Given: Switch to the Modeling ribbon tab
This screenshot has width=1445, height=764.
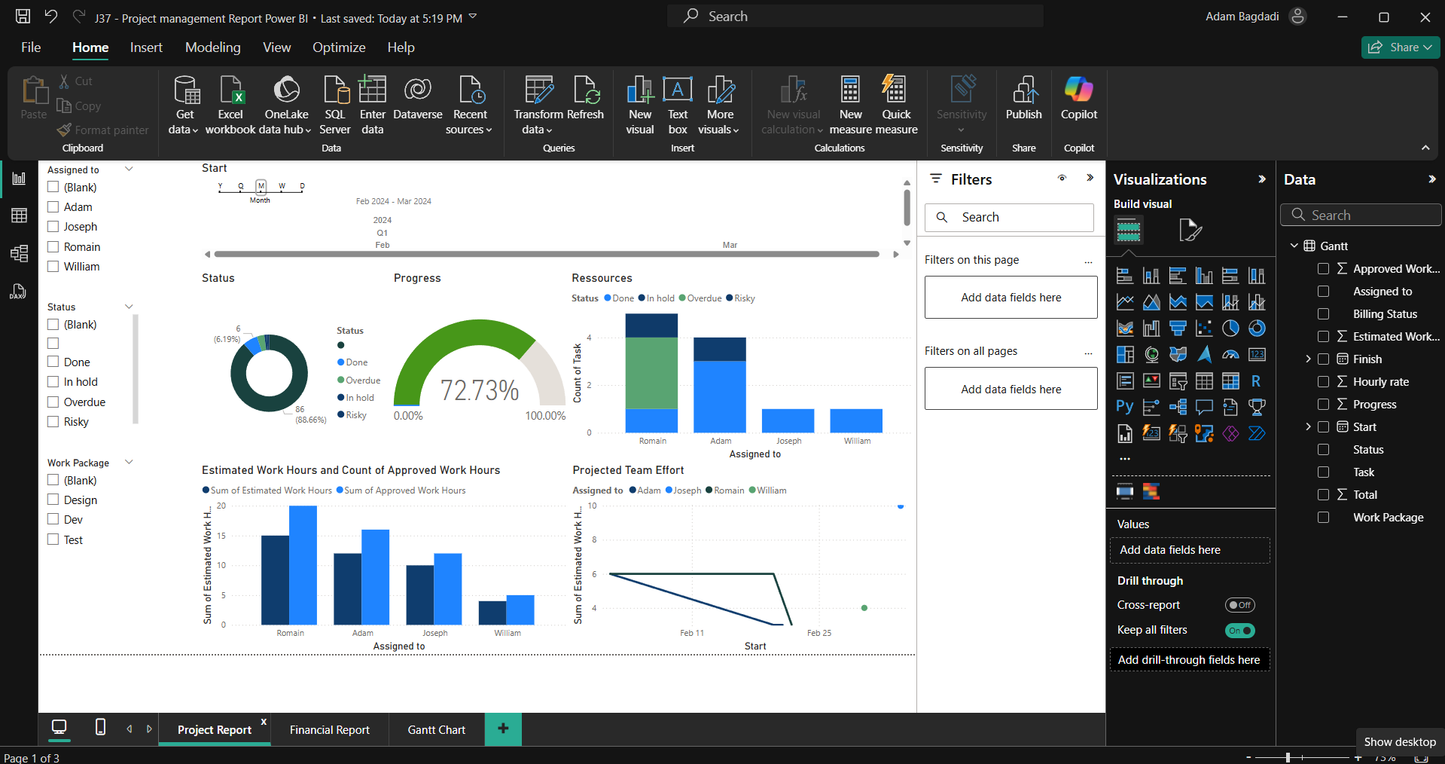Looking at the screenshot, I should coord(213,47).
